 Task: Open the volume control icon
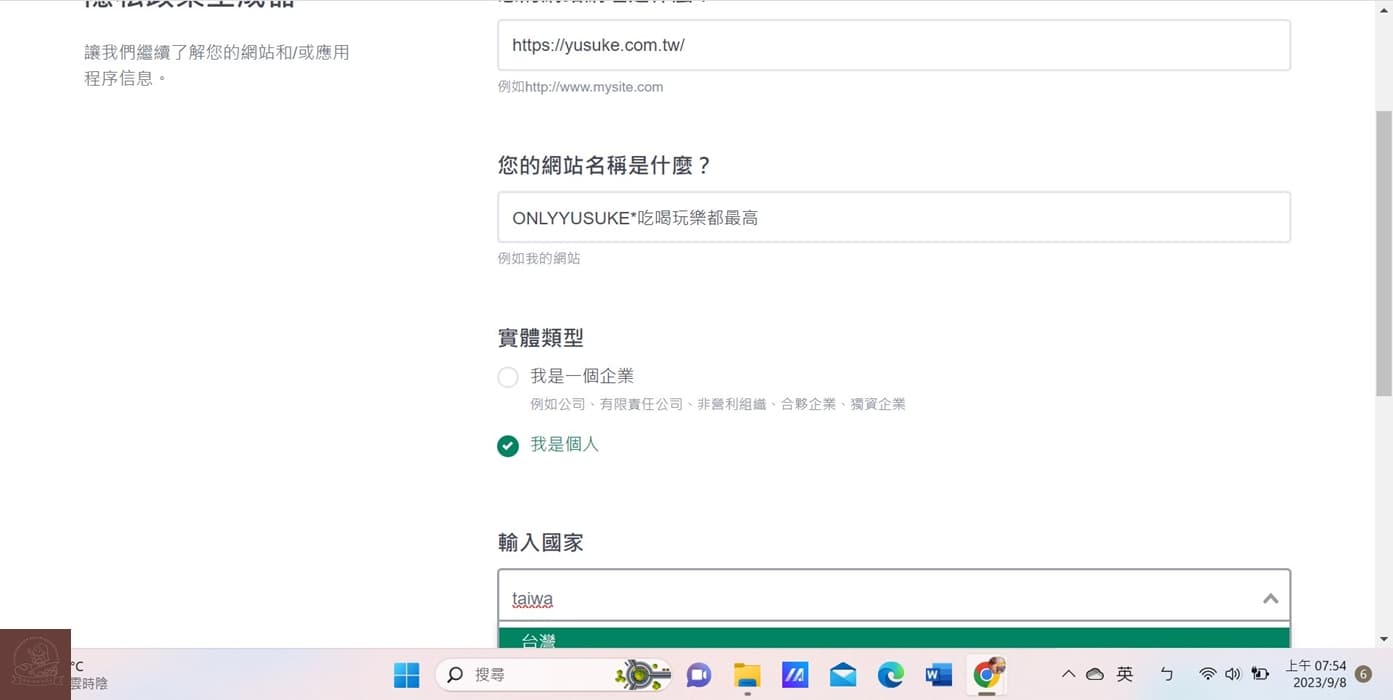pyautogui.click(x=1232, y=675)
